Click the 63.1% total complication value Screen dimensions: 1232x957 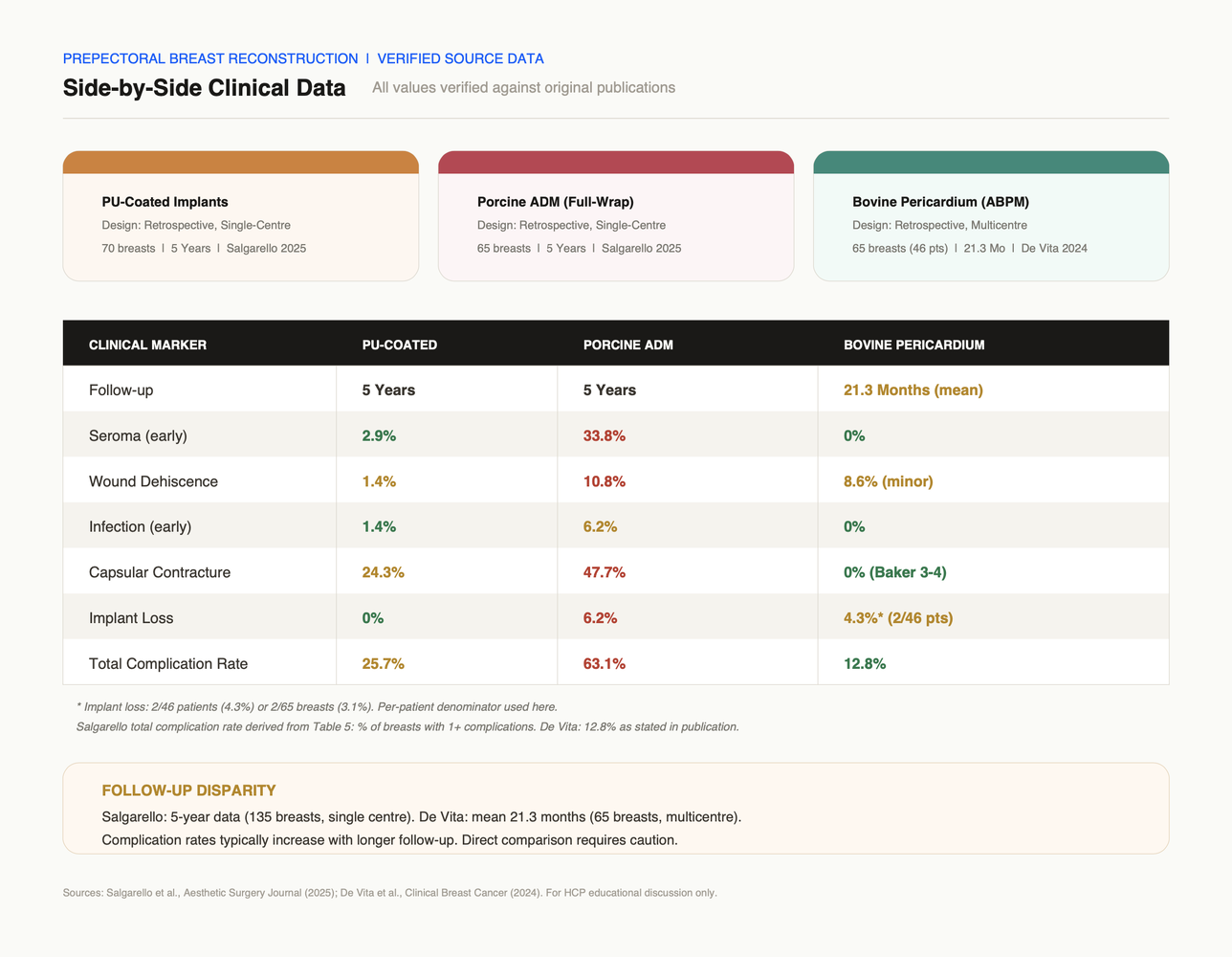605,663
